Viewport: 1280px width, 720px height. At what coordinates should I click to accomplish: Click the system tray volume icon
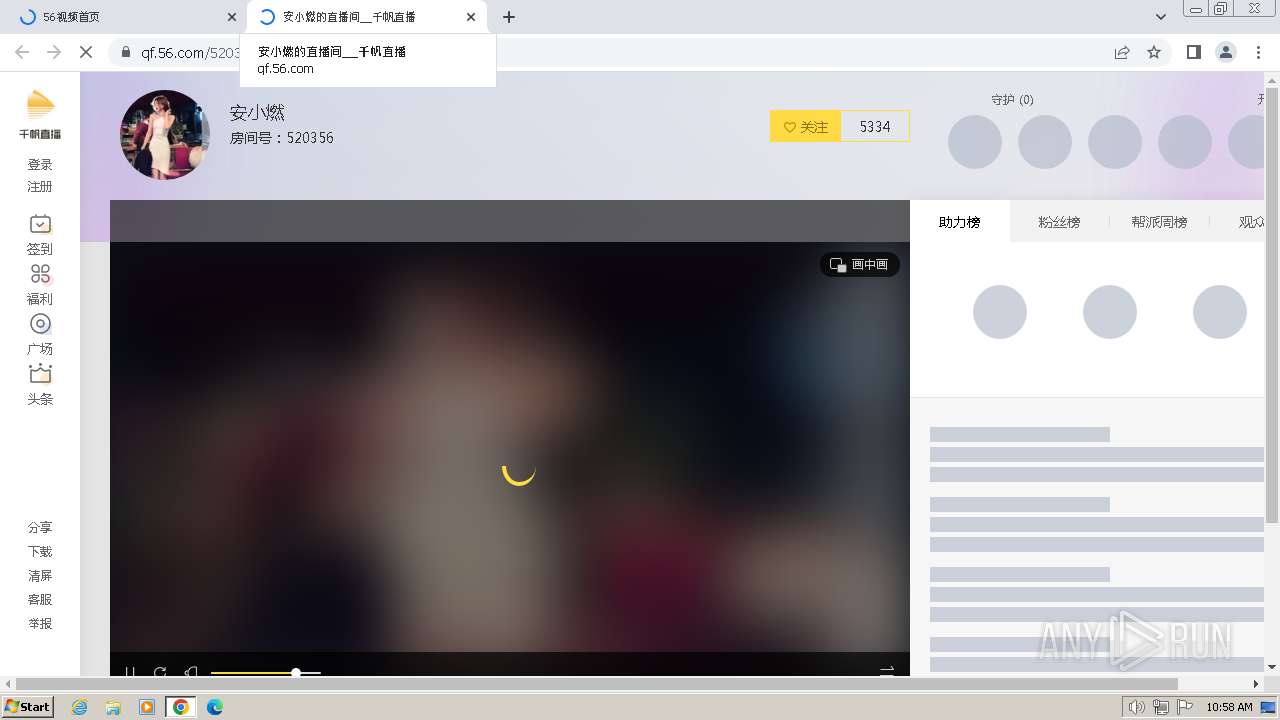tap(1137, 707)
